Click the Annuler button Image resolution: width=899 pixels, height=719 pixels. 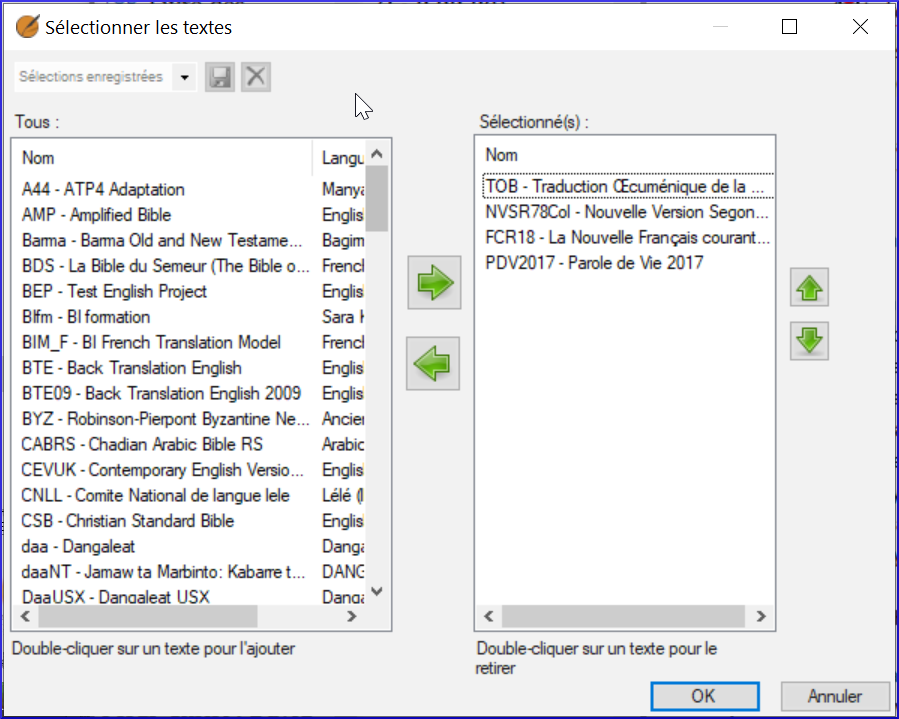click(835, 696)
